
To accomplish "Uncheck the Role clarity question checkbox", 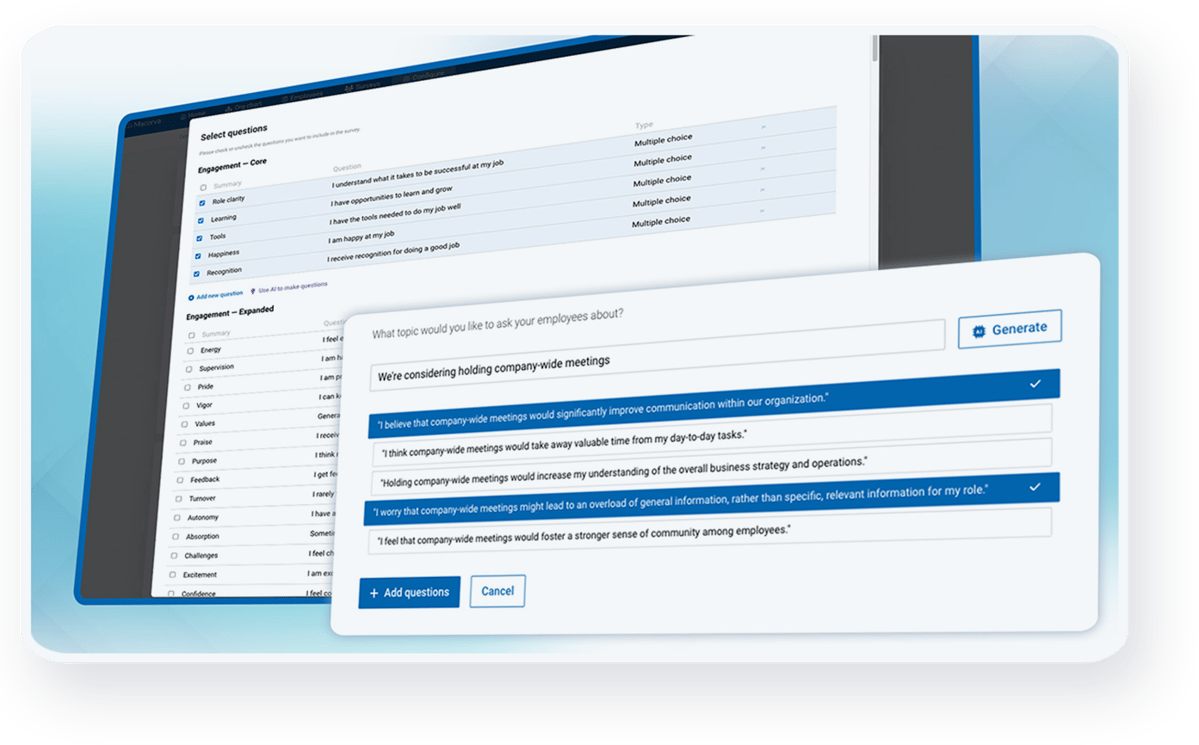I will coord(202,203).
